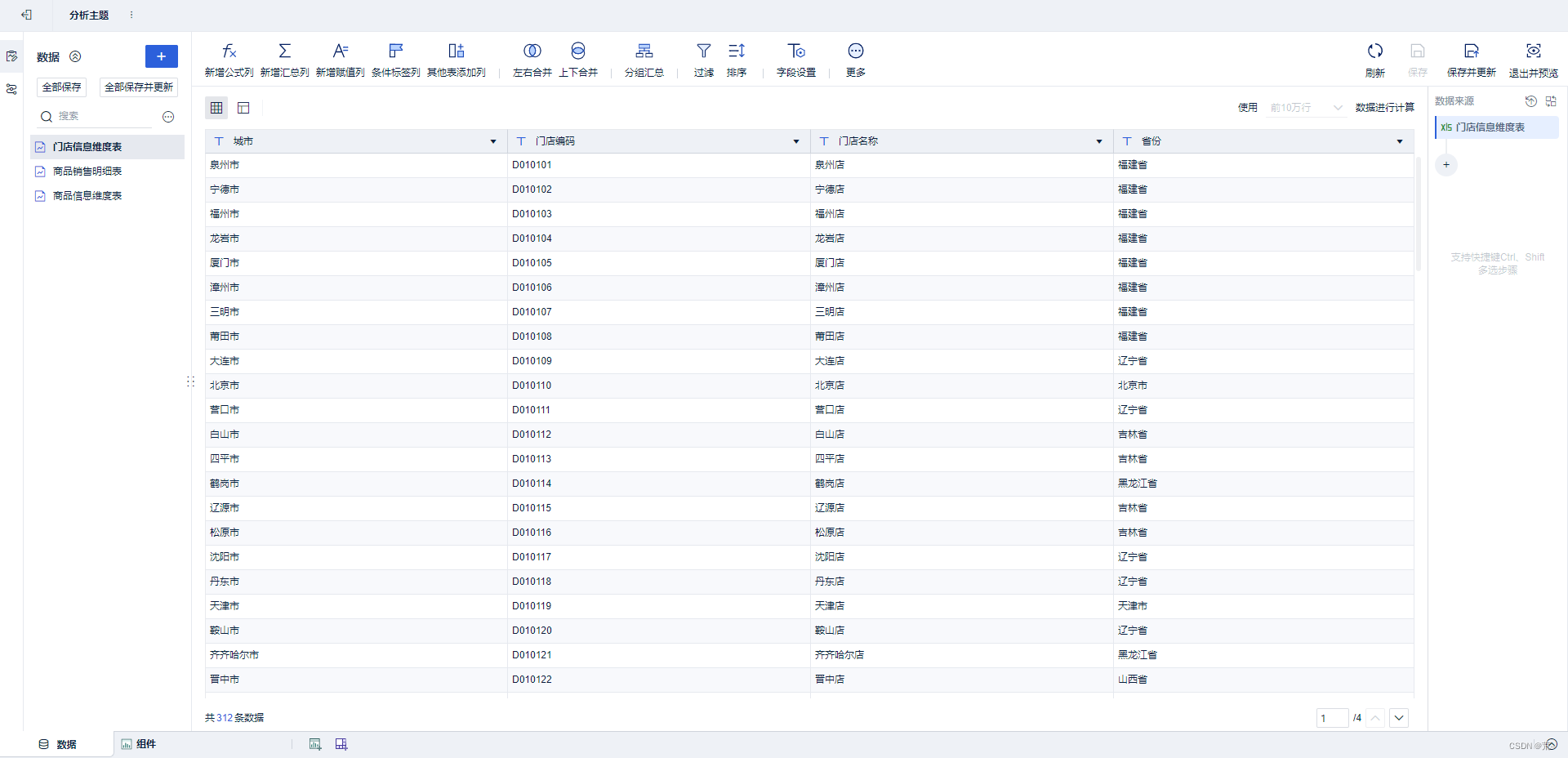
Task: Click the 数据 icon in left sidebar
Action: [11, 56]
